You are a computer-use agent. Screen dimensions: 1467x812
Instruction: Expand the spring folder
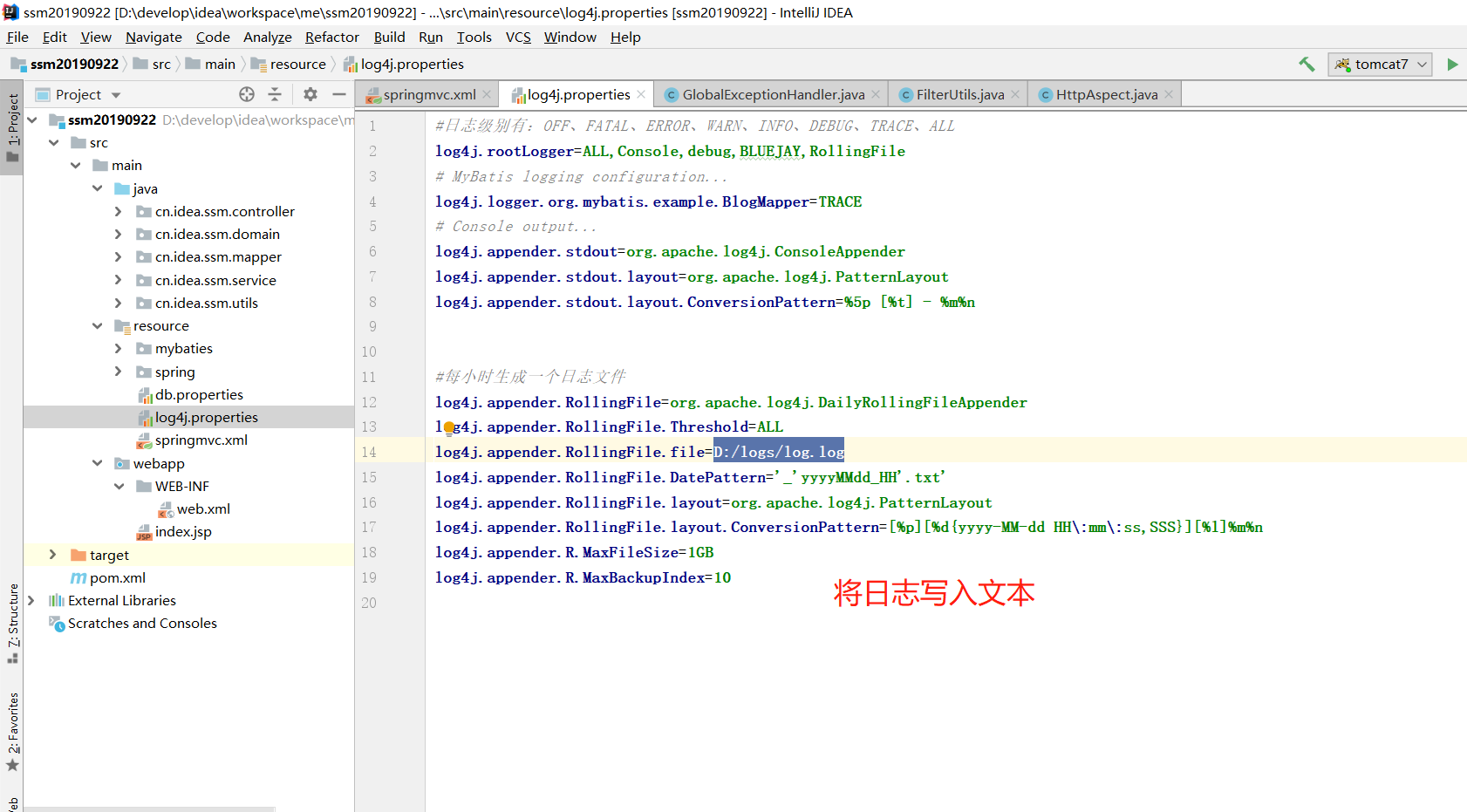coord(119,372)
